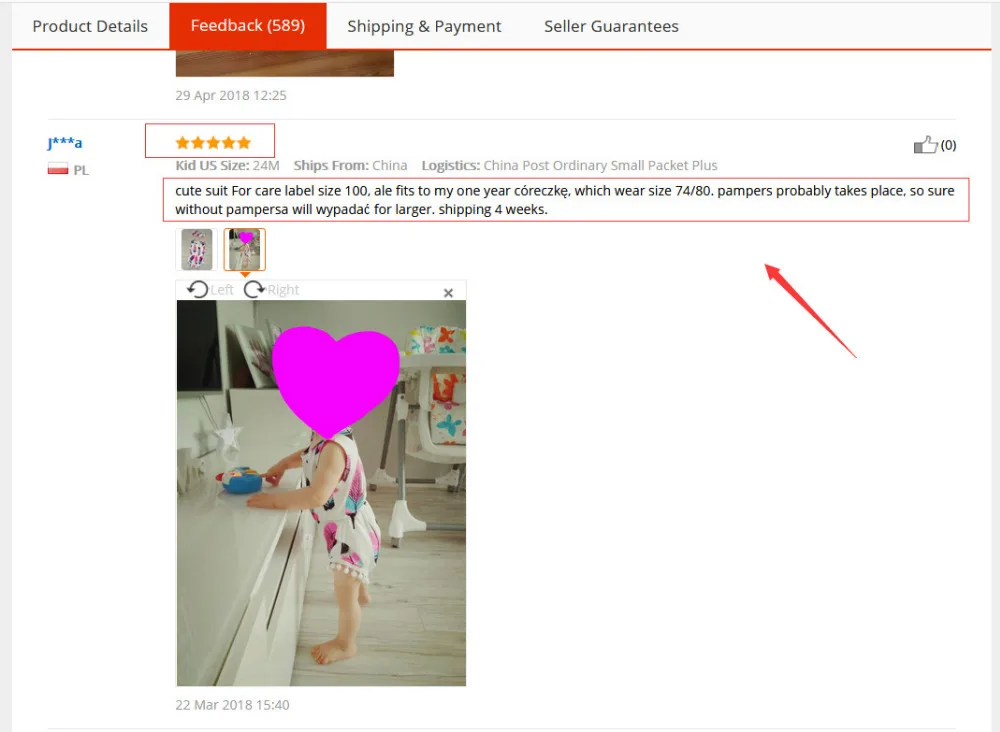The height and width of the screenshot is (732, 1000).
Task: Switch to the Feedback (589) tab
Action: pos(247,26)
